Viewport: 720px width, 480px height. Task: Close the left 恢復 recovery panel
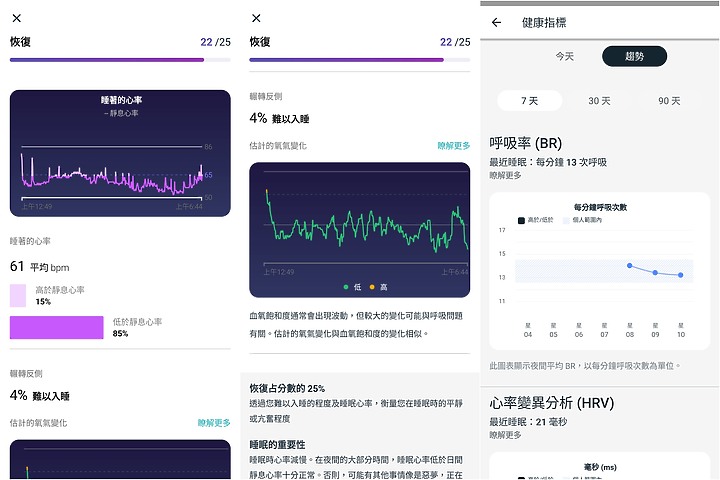(17, 18)
